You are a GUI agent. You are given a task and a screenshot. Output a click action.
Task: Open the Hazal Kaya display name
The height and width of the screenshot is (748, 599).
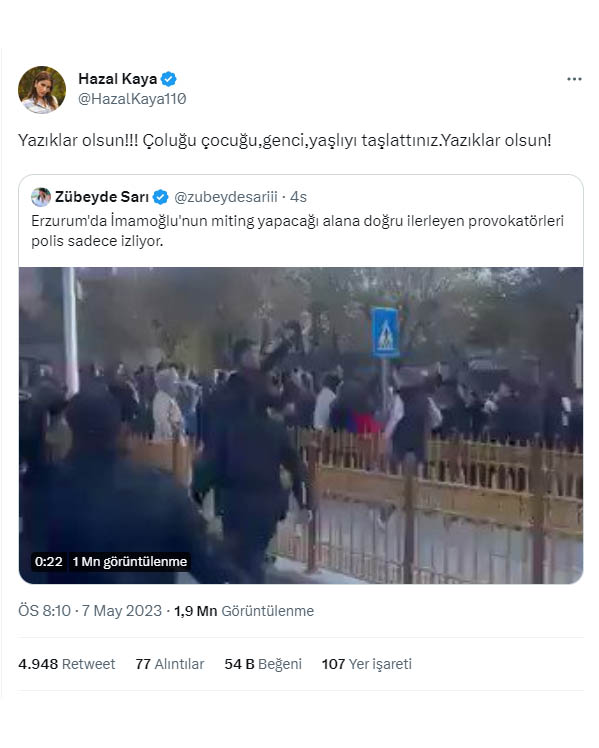pos(117,79)
